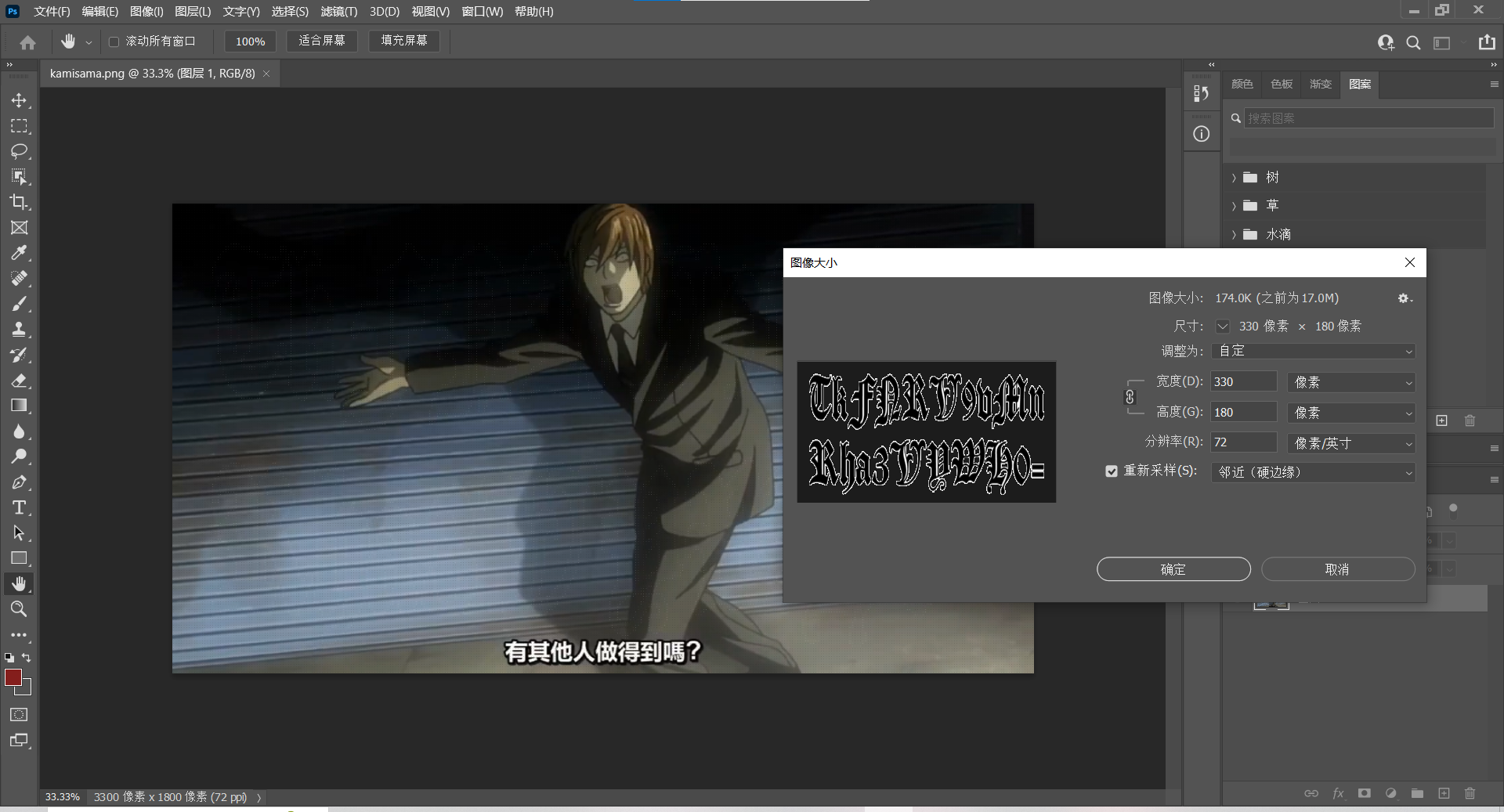Select the Dodge tool
The image size is (1504, 812).
click(x=19, y=457)
